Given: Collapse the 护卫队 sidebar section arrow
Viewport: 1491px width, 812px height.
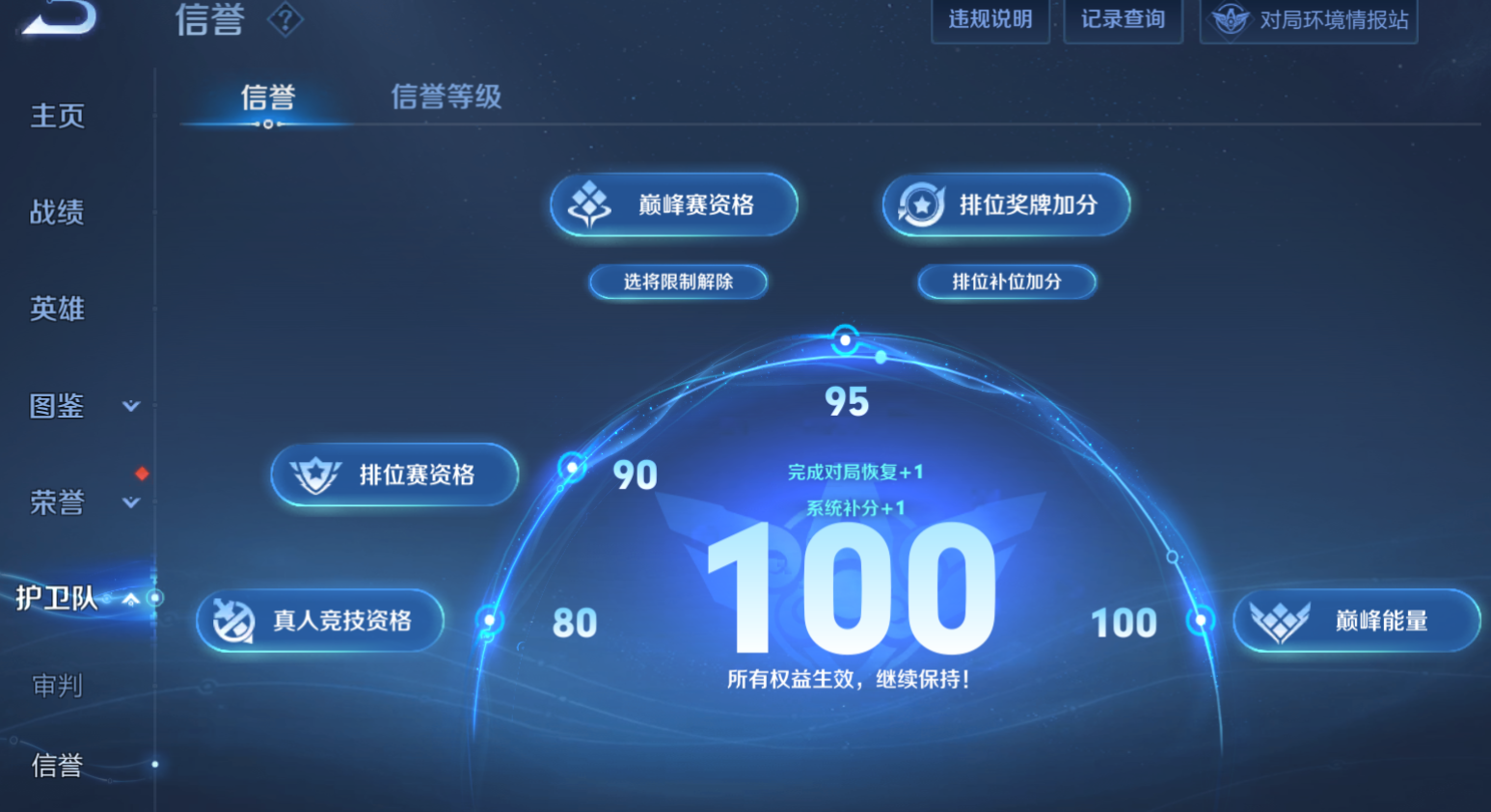Looking at the screenshot, I should tap(131, 599).
